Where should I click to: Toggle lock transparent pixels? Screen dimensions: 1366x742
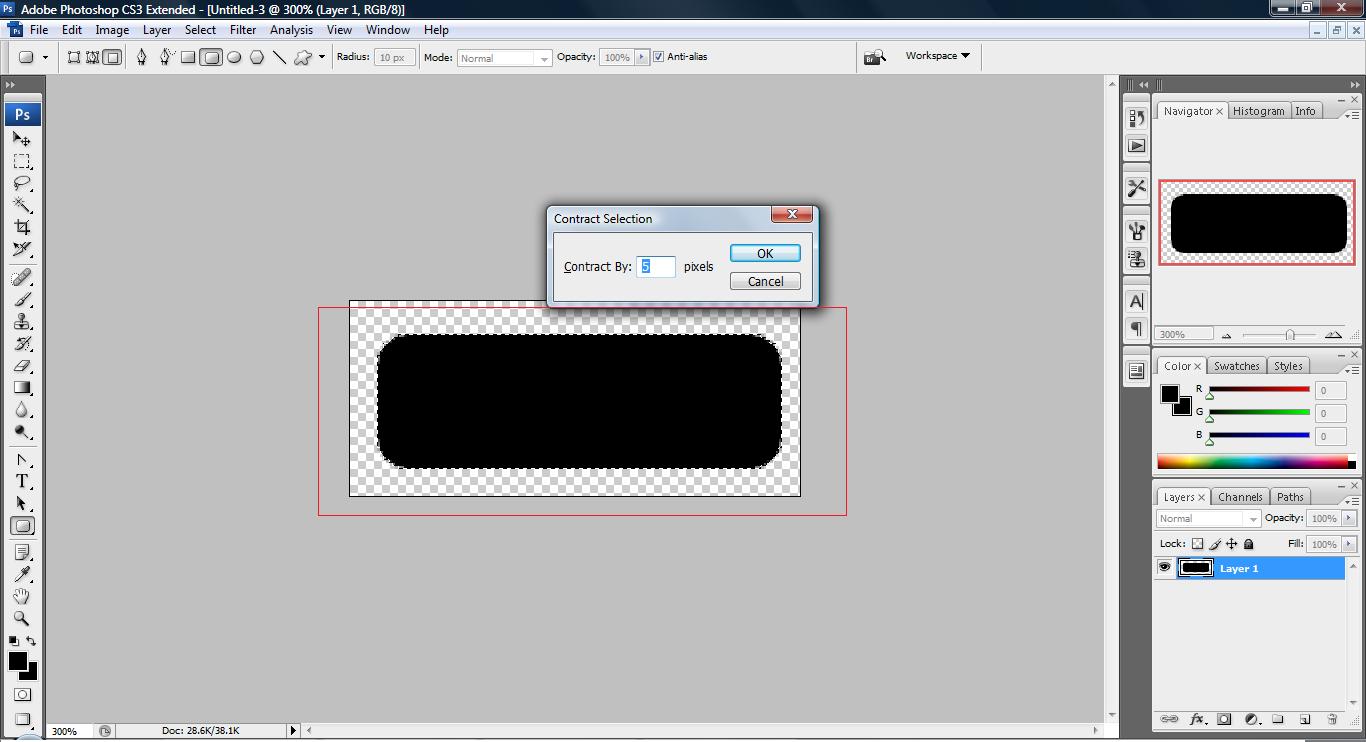coord(1197,544)
